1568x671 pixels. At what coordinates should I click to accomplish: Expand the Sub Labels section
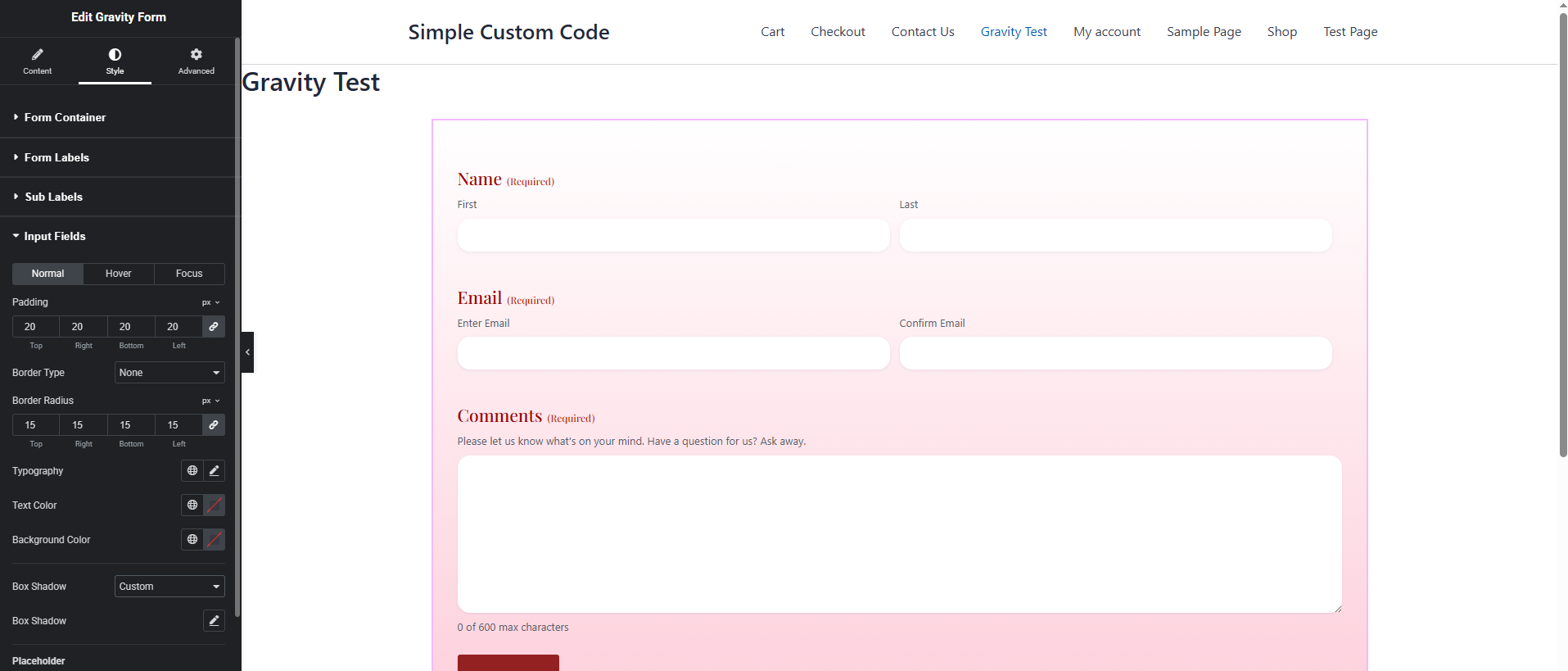click(53, 197)
